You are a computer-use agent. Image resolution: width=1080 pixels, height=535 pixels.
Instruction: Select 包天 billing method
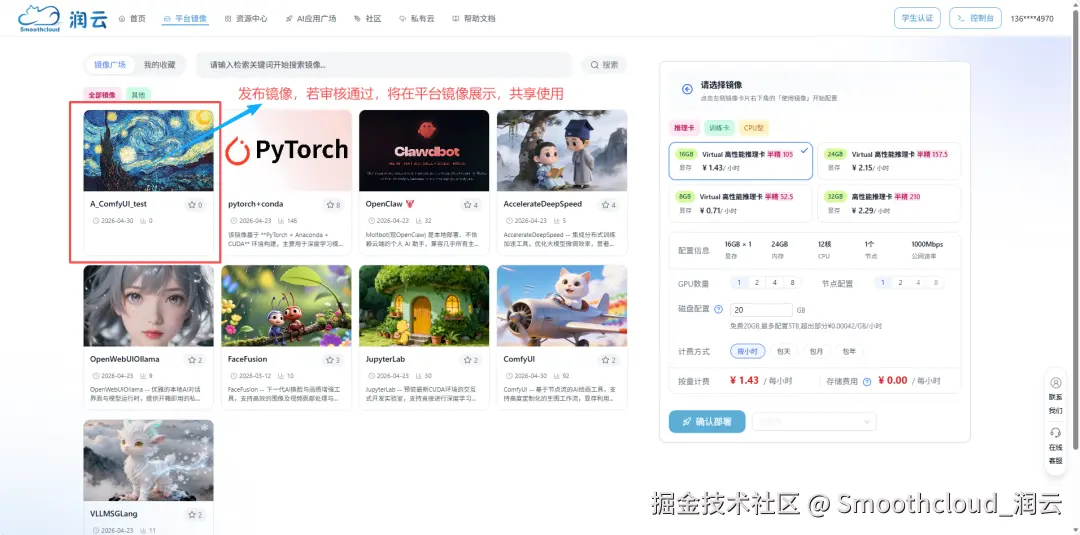(x=783, y=351)
